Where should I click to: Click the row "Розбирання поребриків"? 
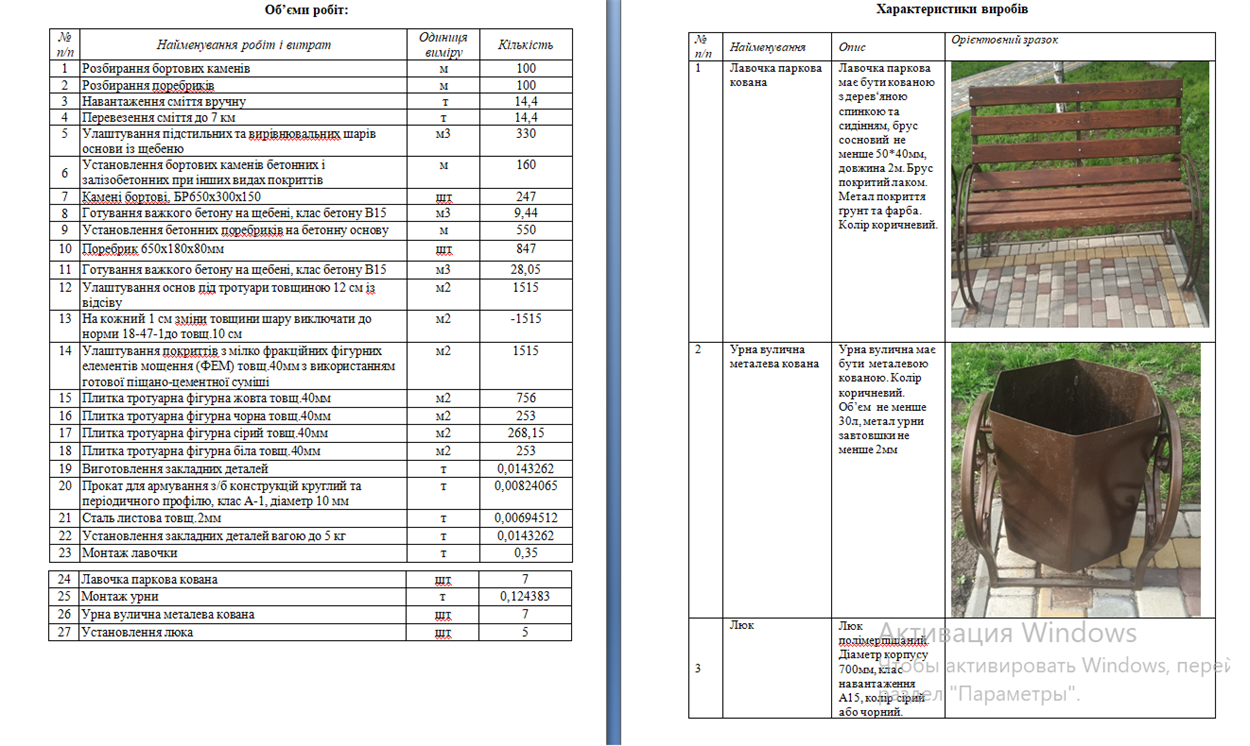(x=310, y=85)
